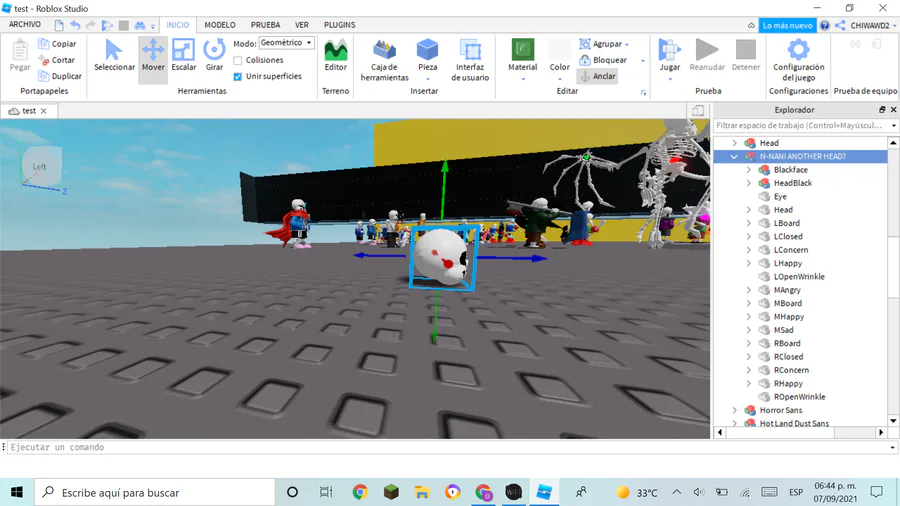Click the Ejecutar un comando field
Viewport: 900px width, 506px height.
(x=448, y=447)
